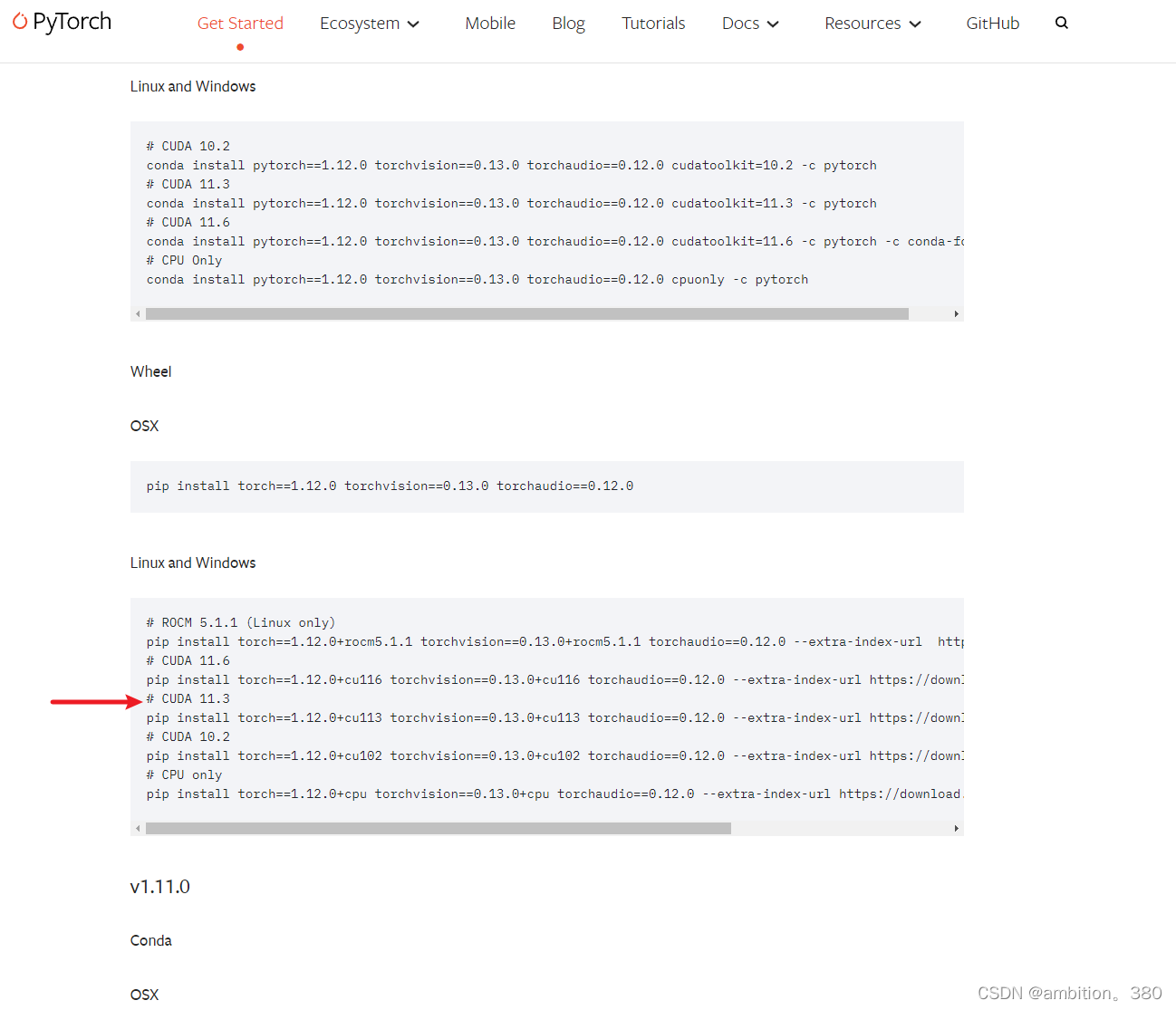The height and width of the screenshot is (1010, 1176).
Task: Click the '# CUDA 11.3' conda comment line
Action: (188, 184)
